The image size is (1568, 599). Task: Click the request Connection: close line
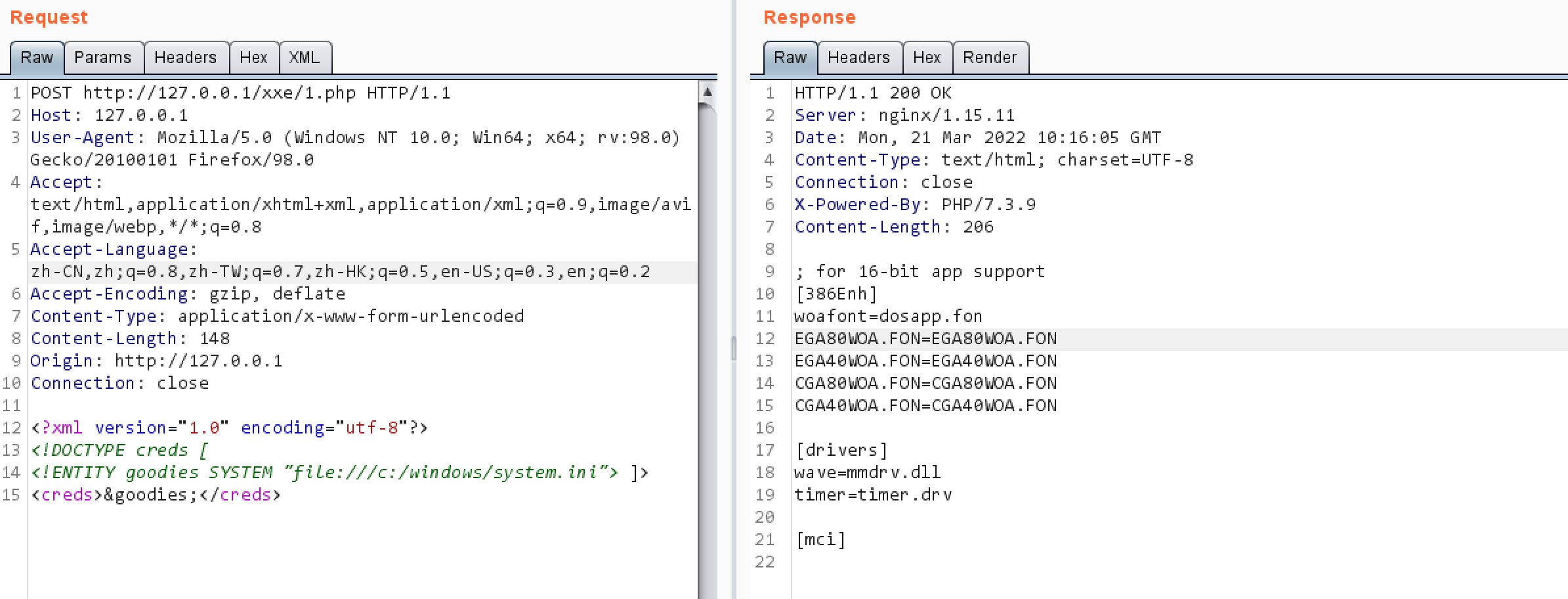(119, 384)
